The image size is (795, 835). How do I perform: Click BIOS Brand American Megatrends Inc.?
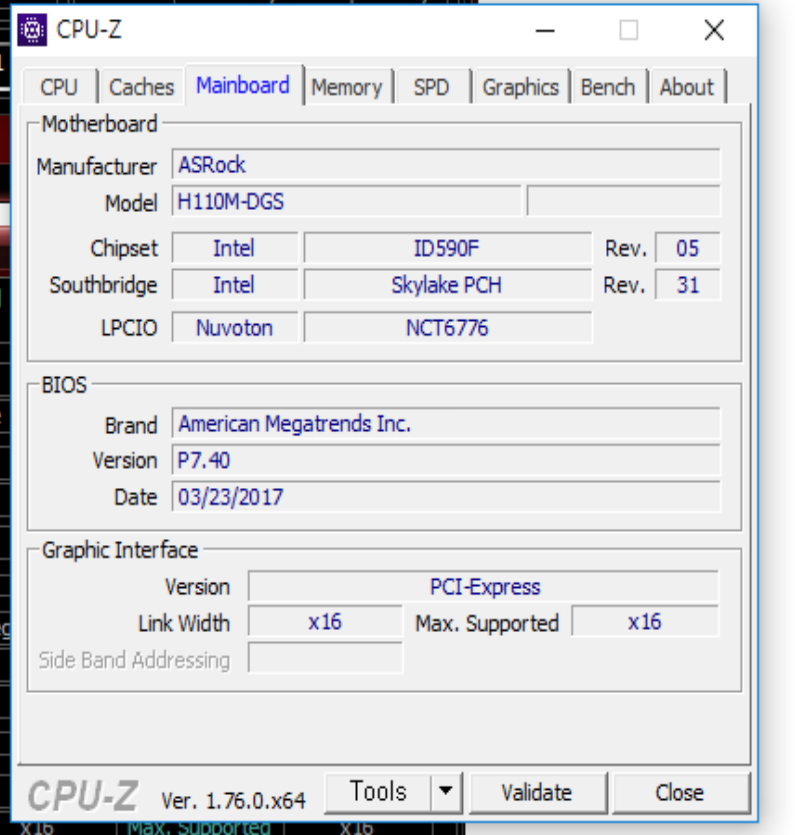(x=446, y=424)
